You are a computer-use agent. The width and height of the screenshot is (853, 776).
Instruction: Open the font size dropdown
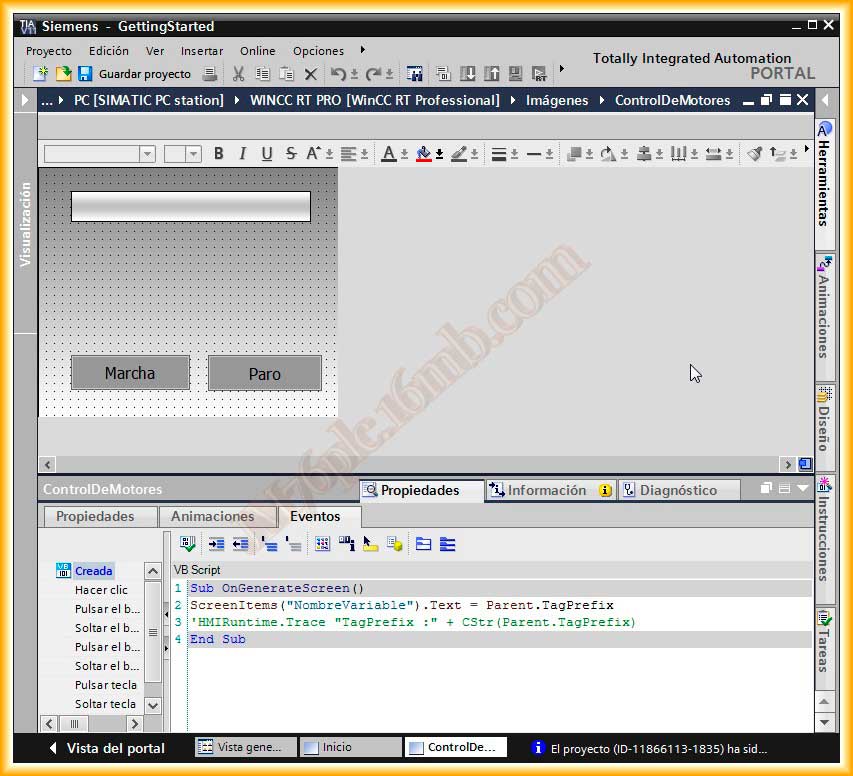tap(193, 154)
